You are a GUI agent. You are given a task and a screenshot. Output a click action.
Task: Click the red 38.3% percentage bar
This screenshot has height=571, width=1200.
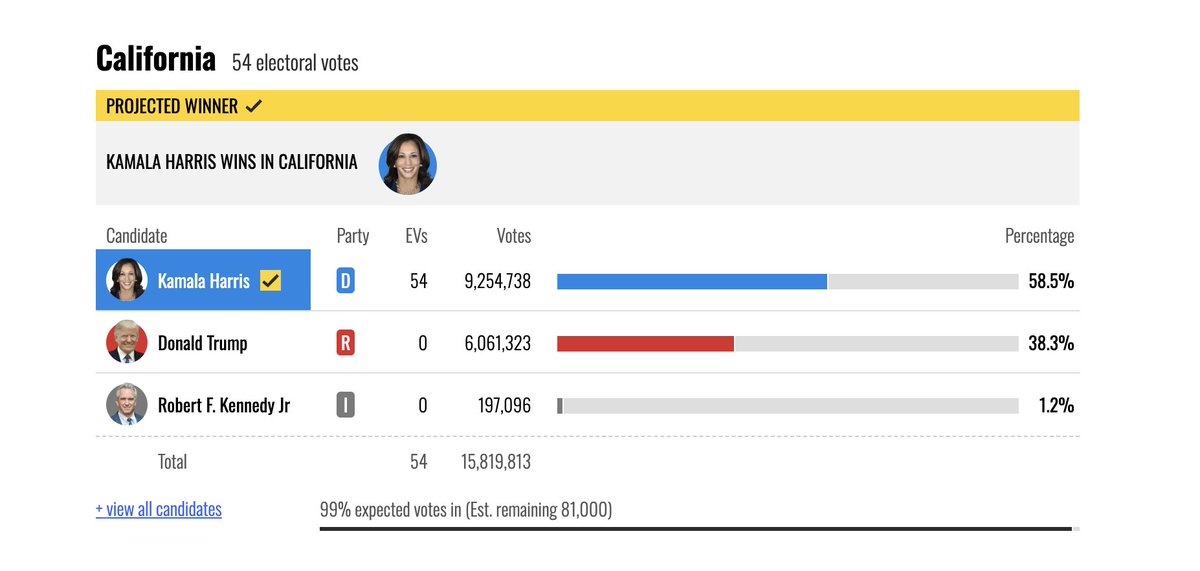tap(645, 343)
